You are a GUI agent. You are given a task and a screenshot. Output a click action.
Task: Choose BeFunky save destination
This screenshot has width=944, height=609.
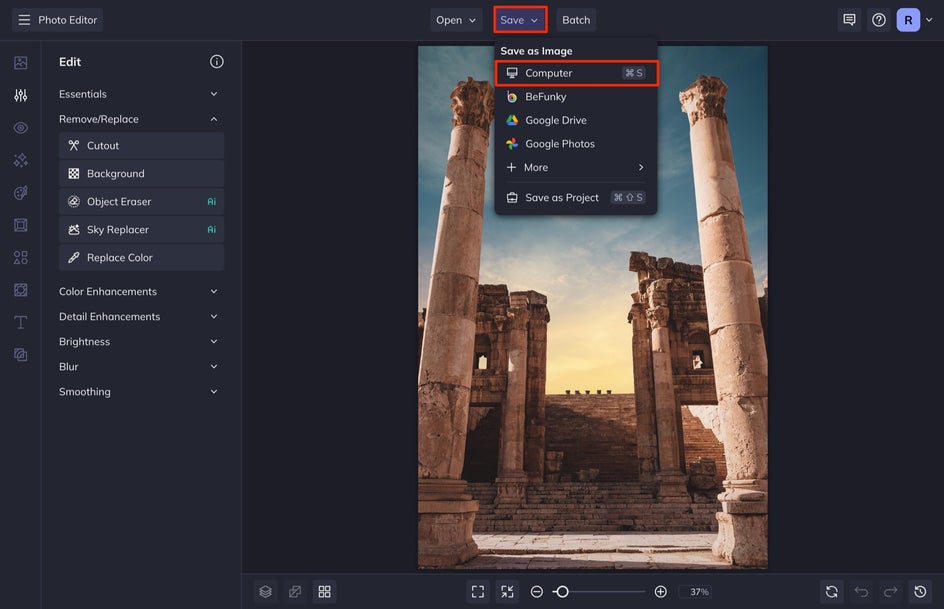point(576,96)
